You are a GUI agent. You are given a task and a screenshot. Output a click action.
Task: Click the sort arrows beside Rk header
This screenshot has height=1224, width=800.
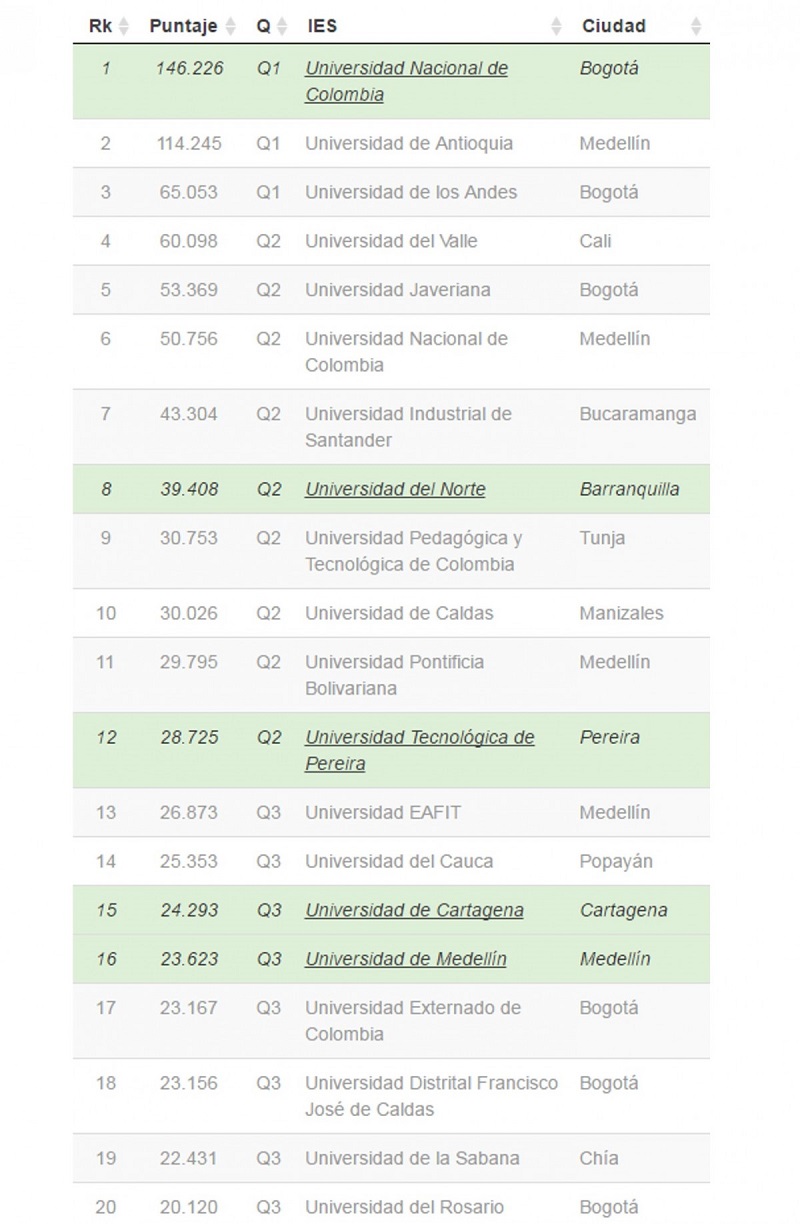(x=124, y=27)
